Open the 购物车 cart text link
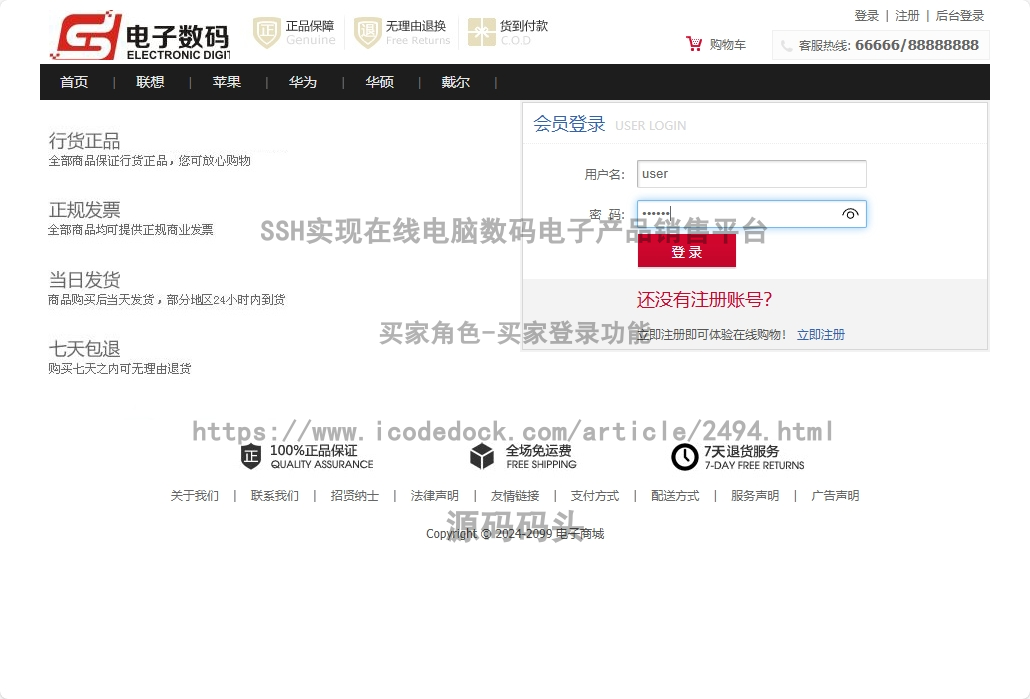 (x=728, y=45)
